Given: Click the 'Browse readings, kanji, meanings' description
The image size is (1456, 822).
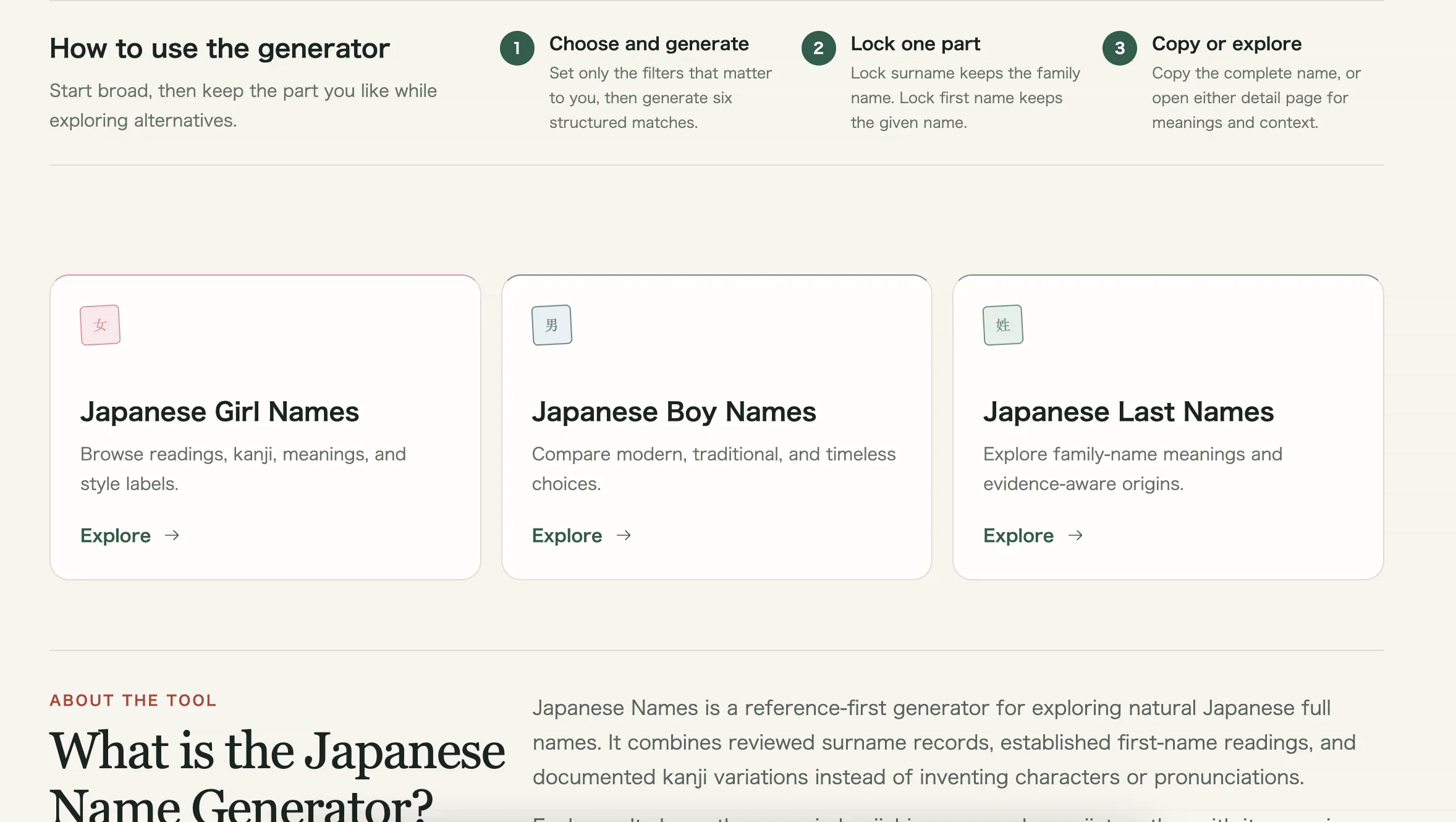Looking at the screenshot, I should pos(243,468).
